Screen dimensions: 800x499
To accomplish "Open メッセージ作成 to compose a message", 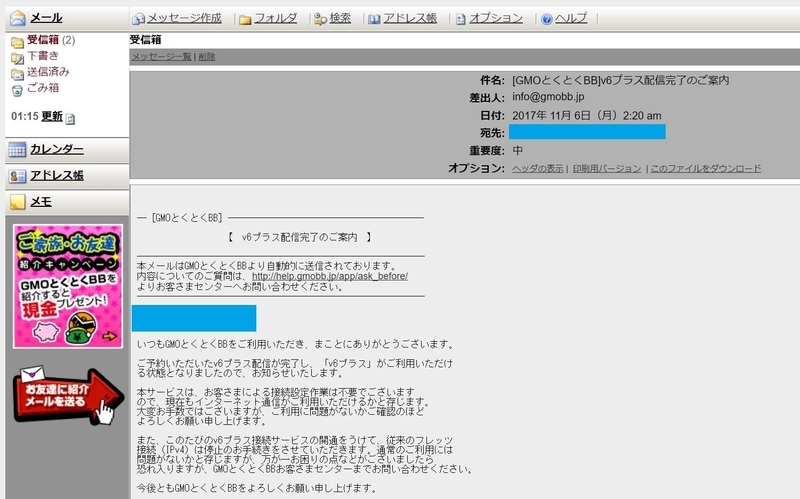I will [184, 18].
